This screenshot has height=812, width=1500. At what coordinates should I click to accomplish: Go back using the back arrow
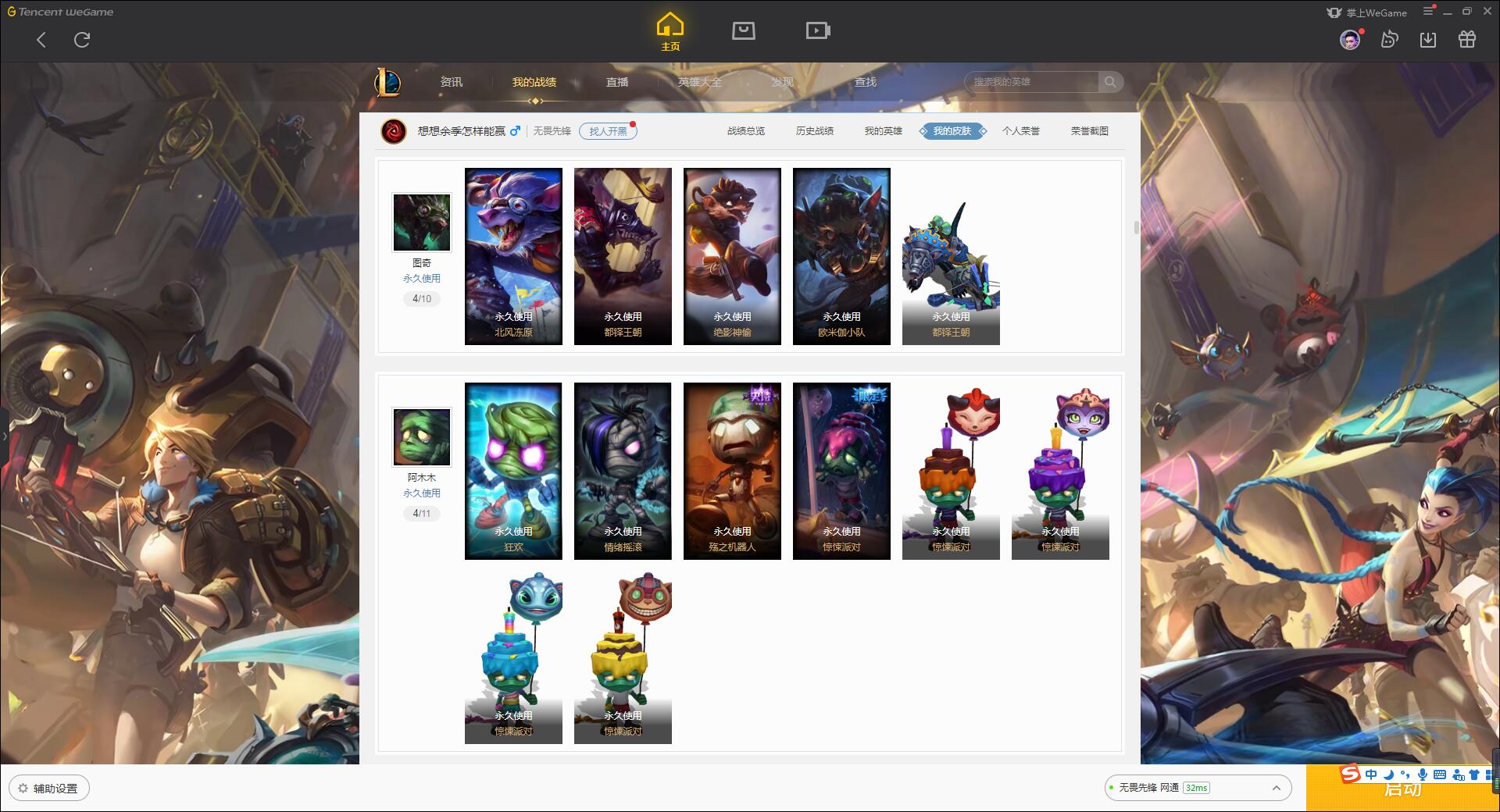click(41, 40)
